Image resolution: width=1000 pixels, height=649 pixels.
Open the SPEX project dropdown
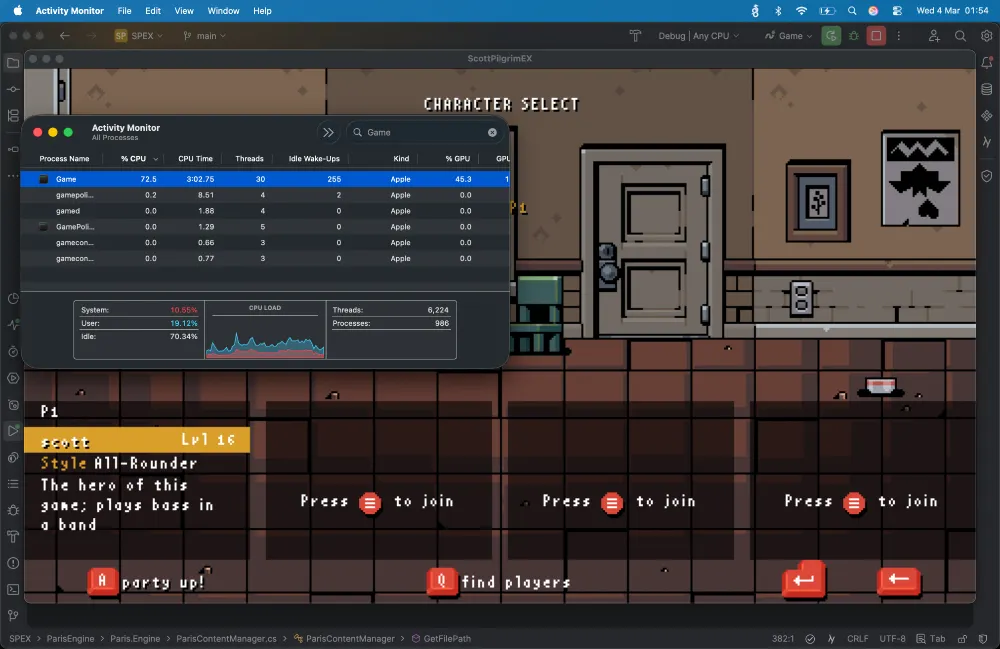pos(140,36)
